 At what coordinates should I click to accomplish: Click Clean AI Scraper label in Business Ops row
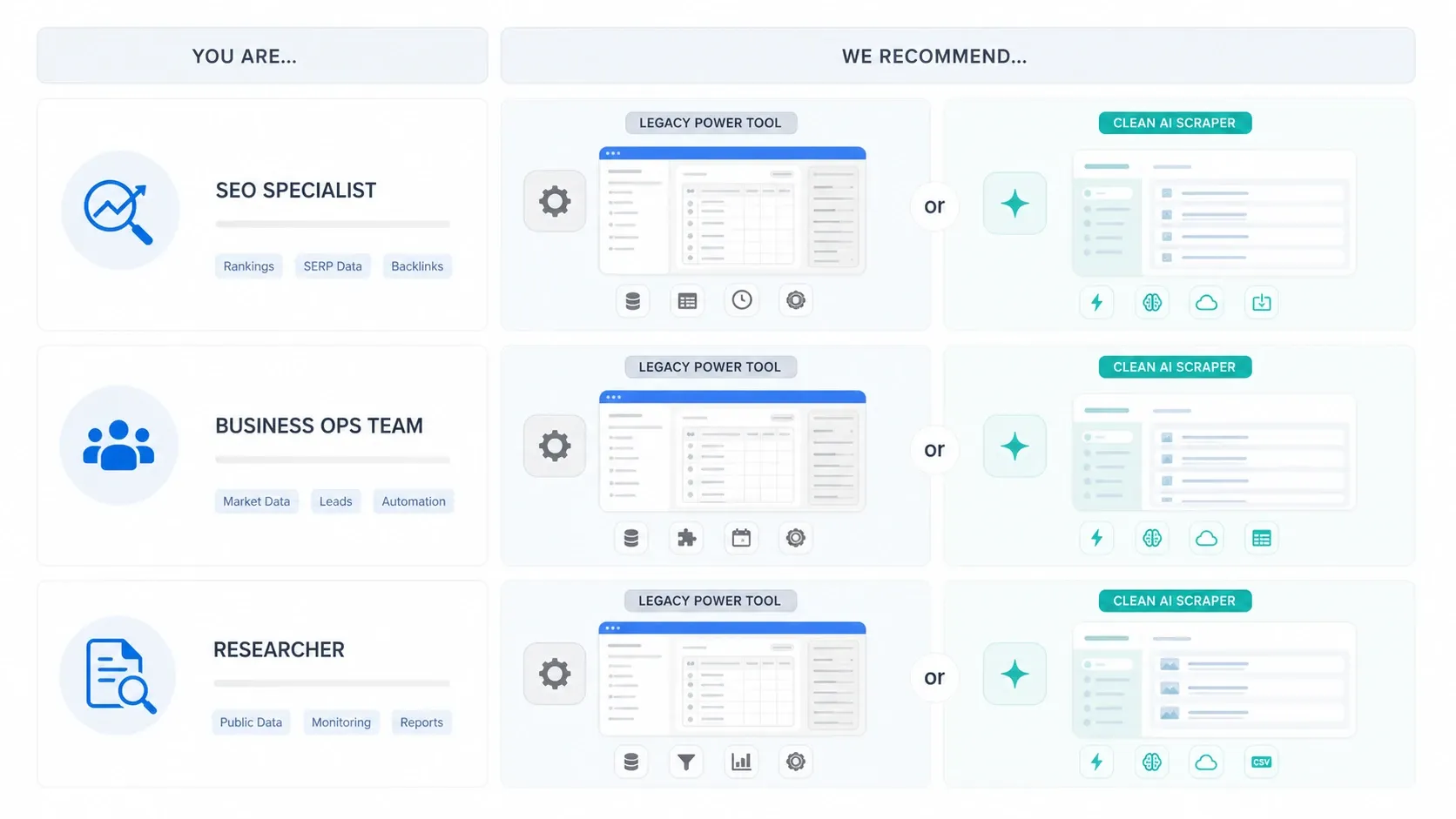[1175, 367]
